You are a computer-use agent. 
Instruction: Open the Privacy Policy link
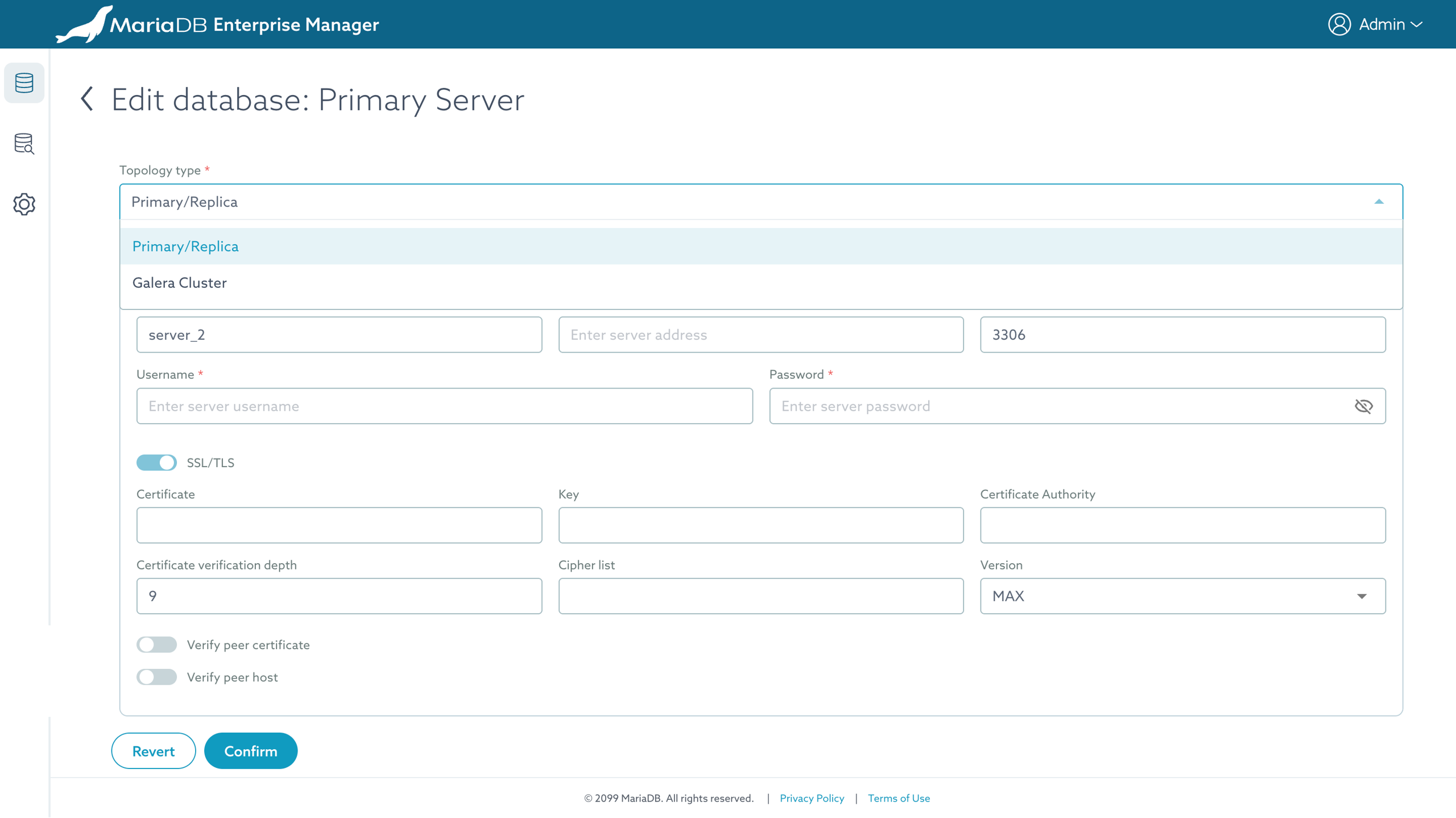[812, 798]
